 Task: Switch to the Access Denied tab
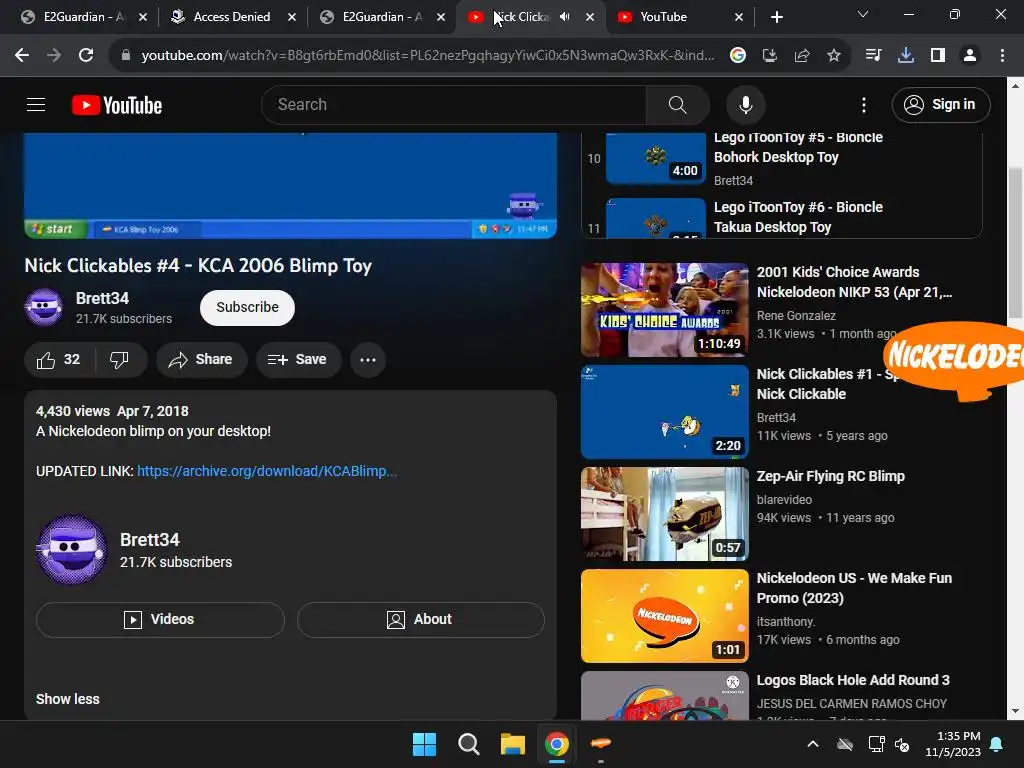[234, 17]
